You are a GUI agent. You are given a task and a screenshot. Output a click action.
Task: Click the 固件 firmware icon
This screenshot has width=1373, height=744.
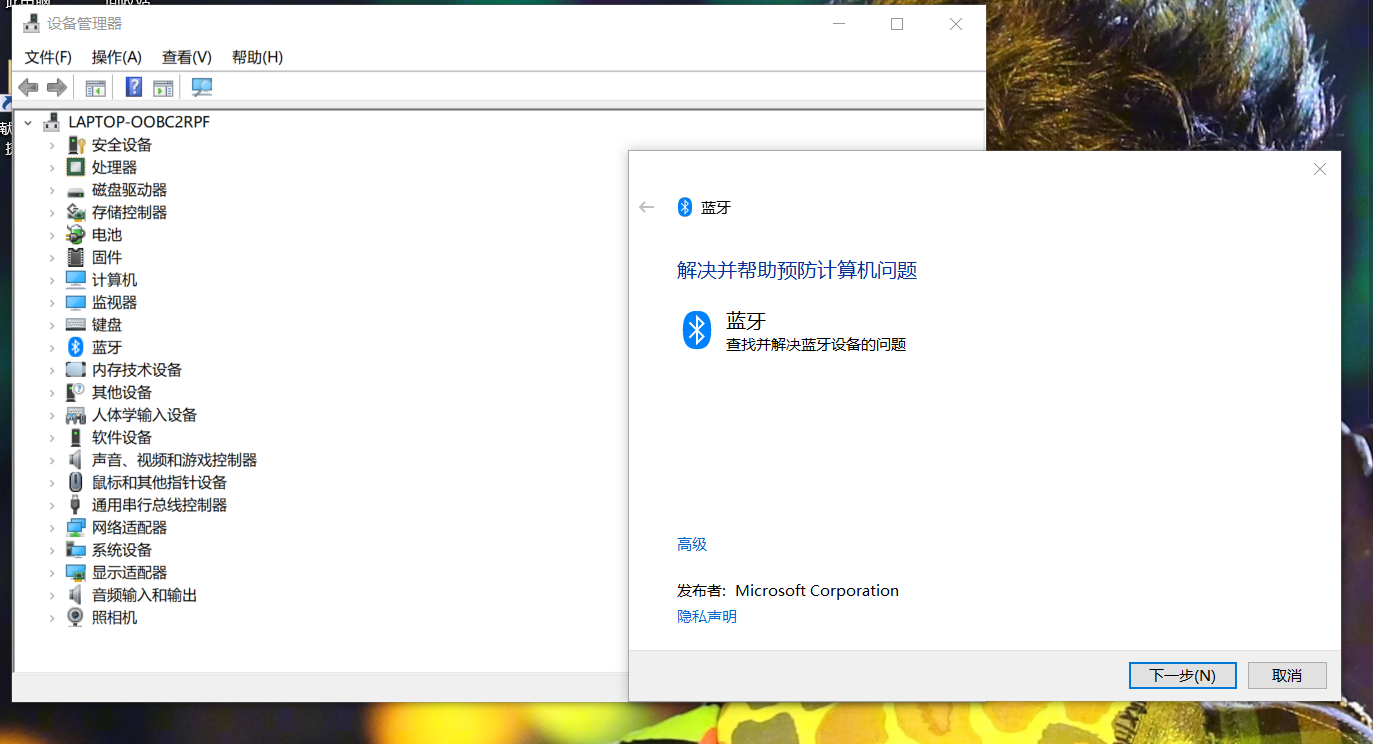click(76, 257)
